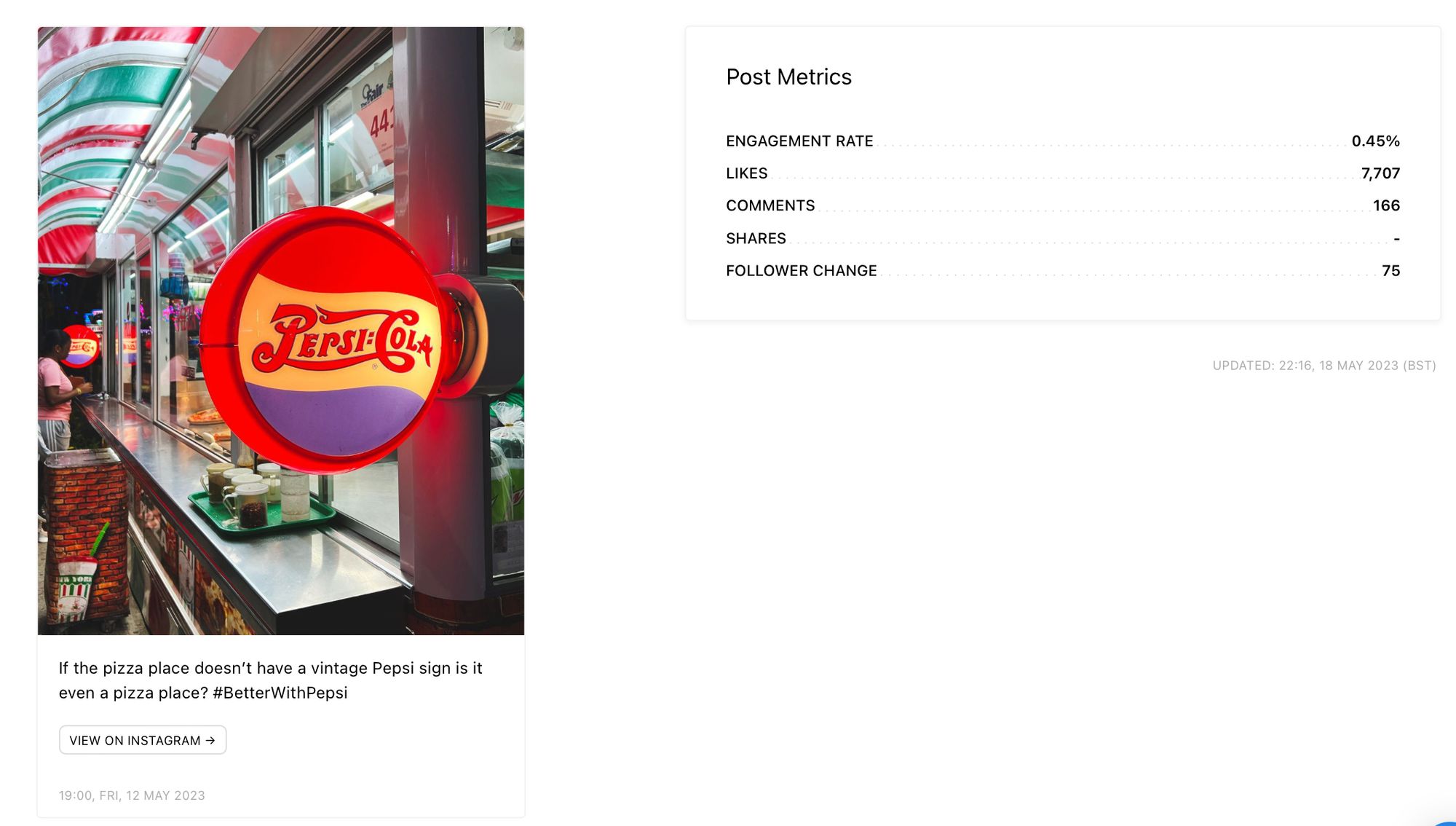Select the post caption about pizza place
This screenshot has height=826, width=1456.
point(271,680)
